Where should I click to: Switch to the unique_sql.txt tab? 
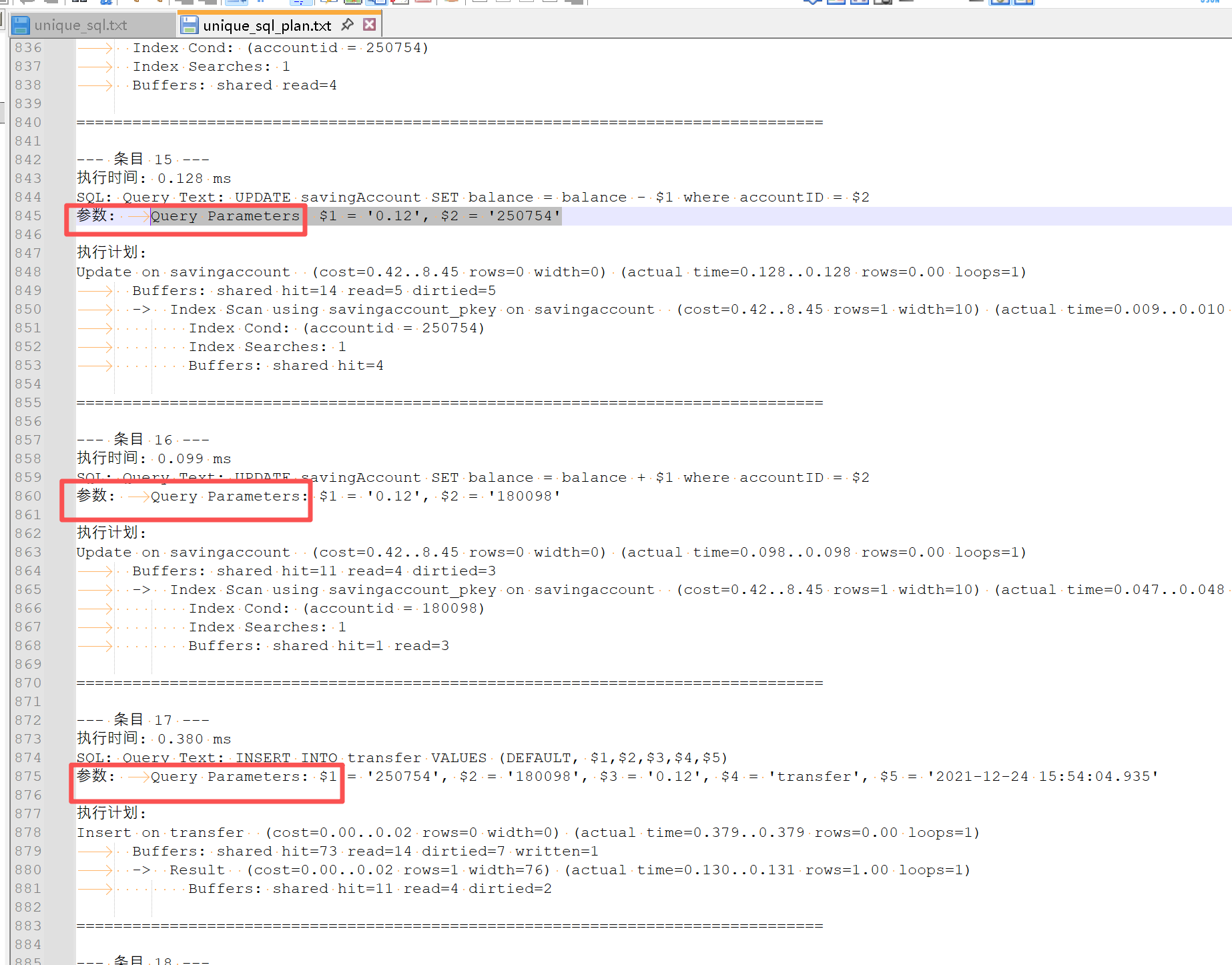point(80,25)
